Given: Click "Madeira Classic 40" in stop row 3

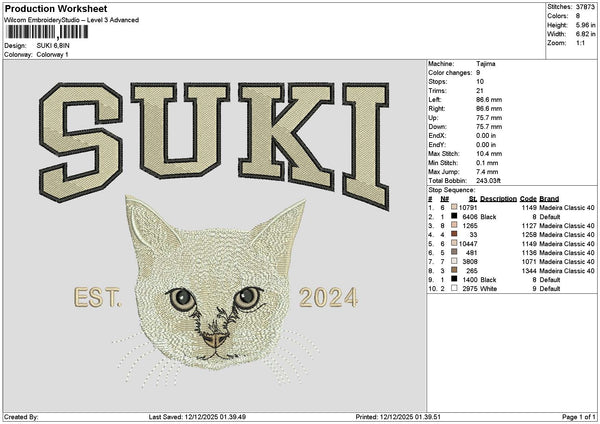Looking at the screenshot, I should (x=567, y=226).
